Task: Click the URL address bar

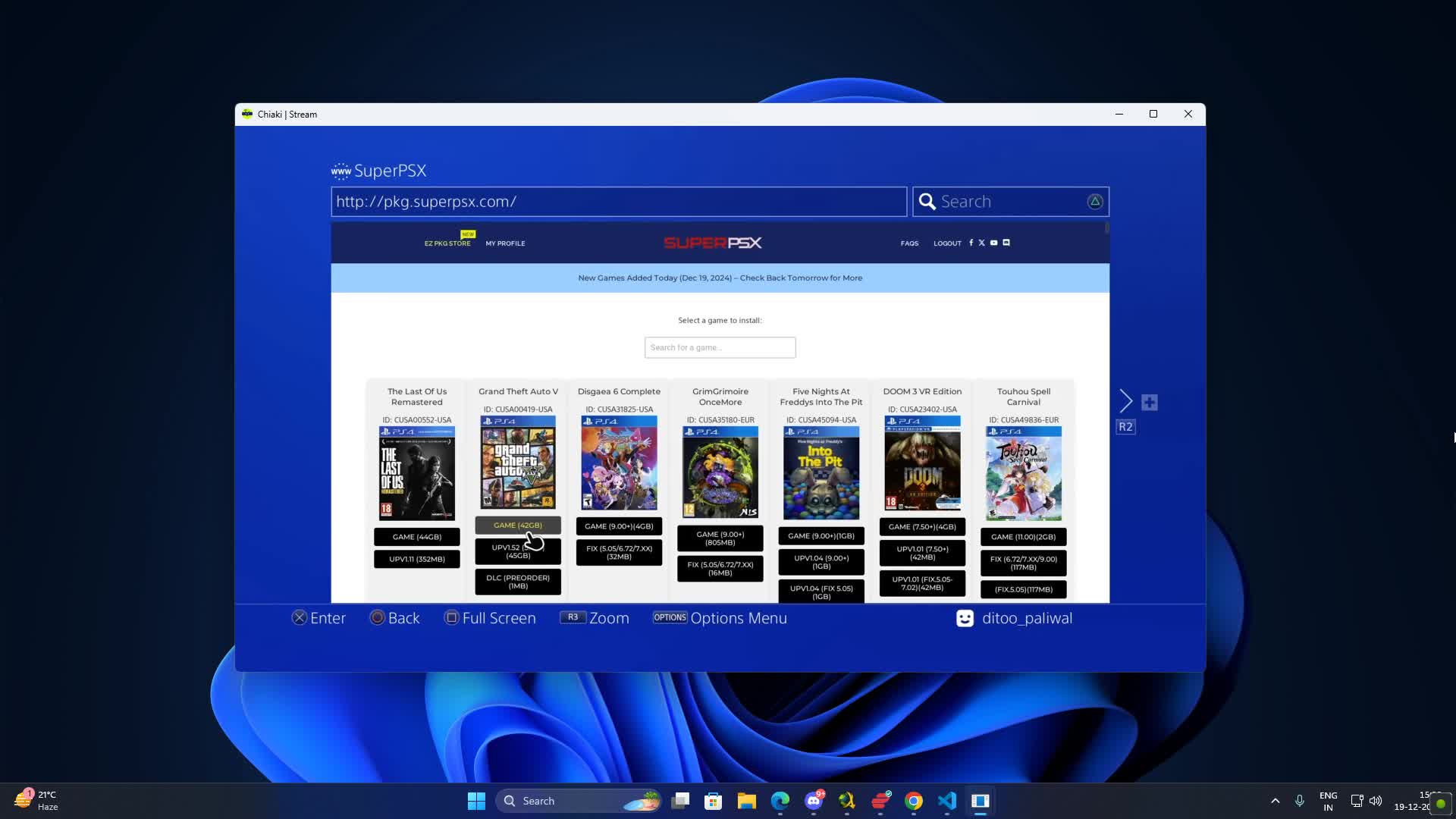Action: coord(619,202)
